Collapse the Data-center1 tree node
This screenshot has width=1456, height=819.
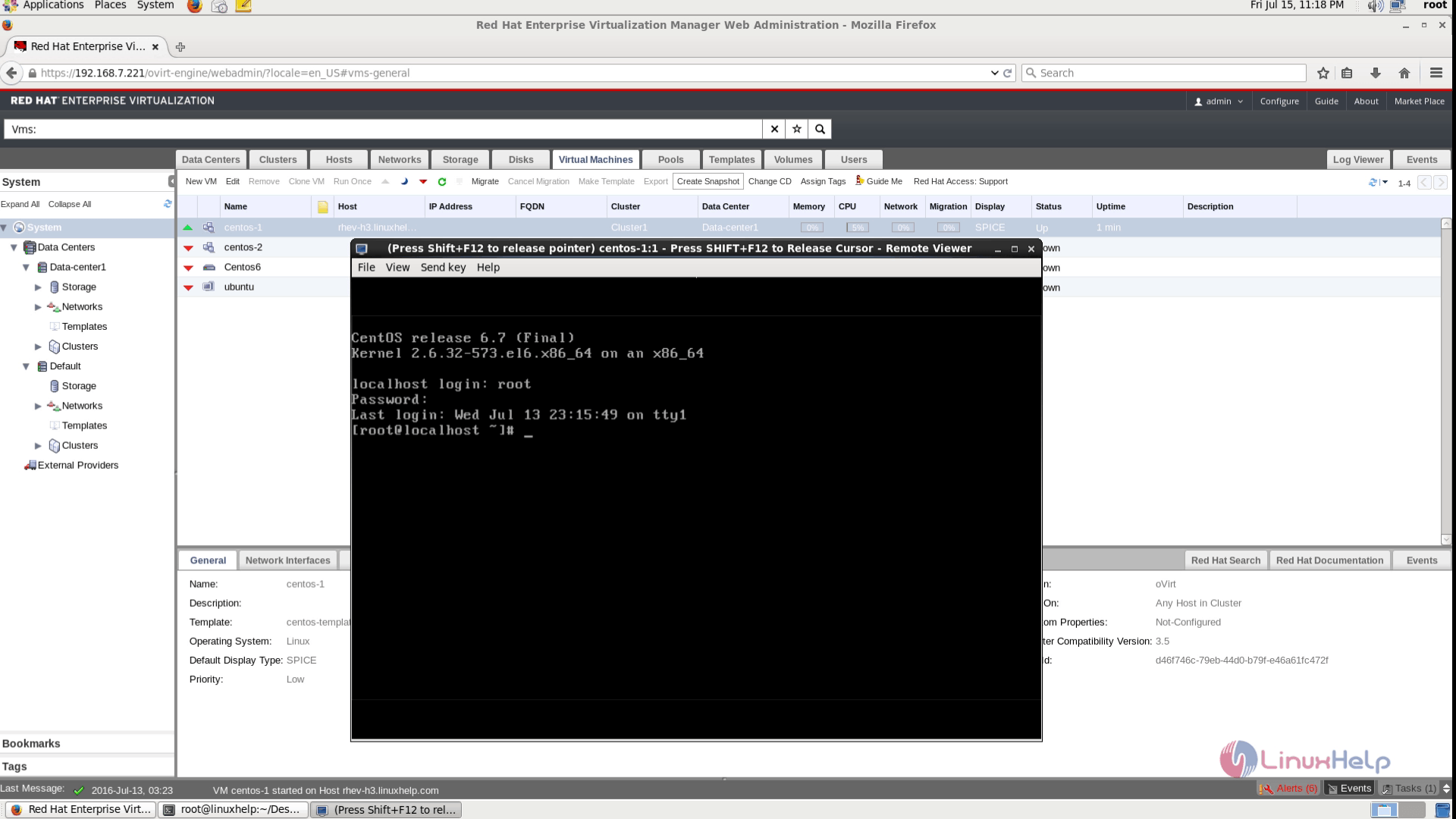(x=26, y=267)
